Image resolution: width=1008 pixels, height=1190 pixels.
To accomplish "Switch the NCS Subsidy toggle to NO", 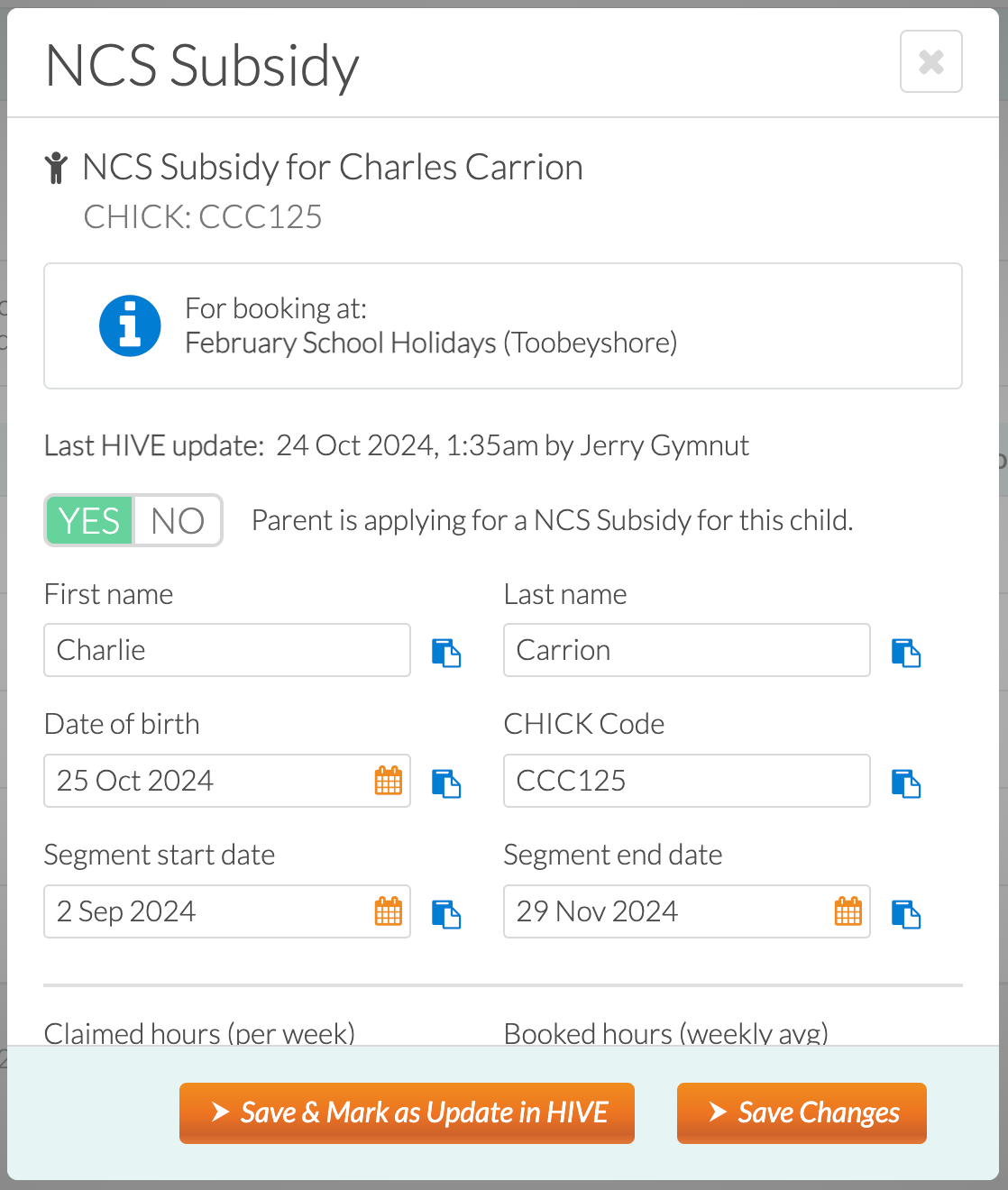I will coord(178,521).
